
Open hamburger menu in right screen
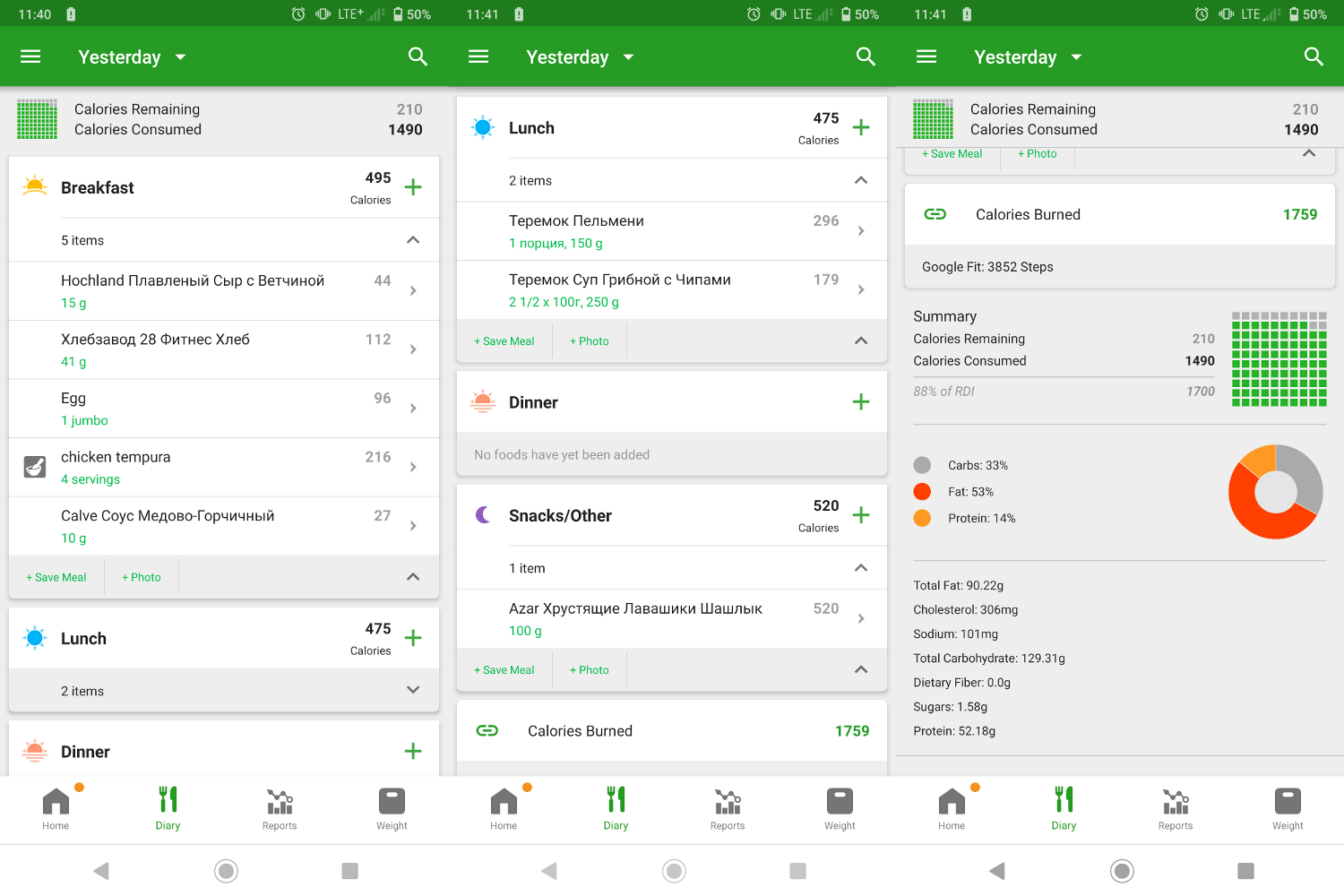coord(926,56)
